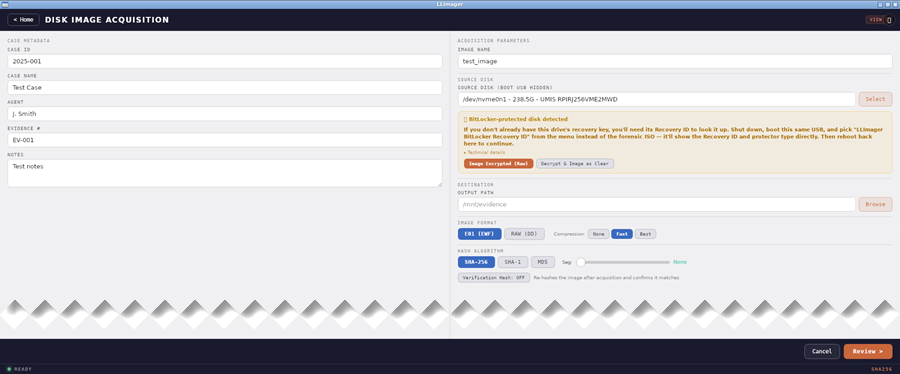Set compression to Fast
The height and width of the screenshot is (374, 900).
622,234
